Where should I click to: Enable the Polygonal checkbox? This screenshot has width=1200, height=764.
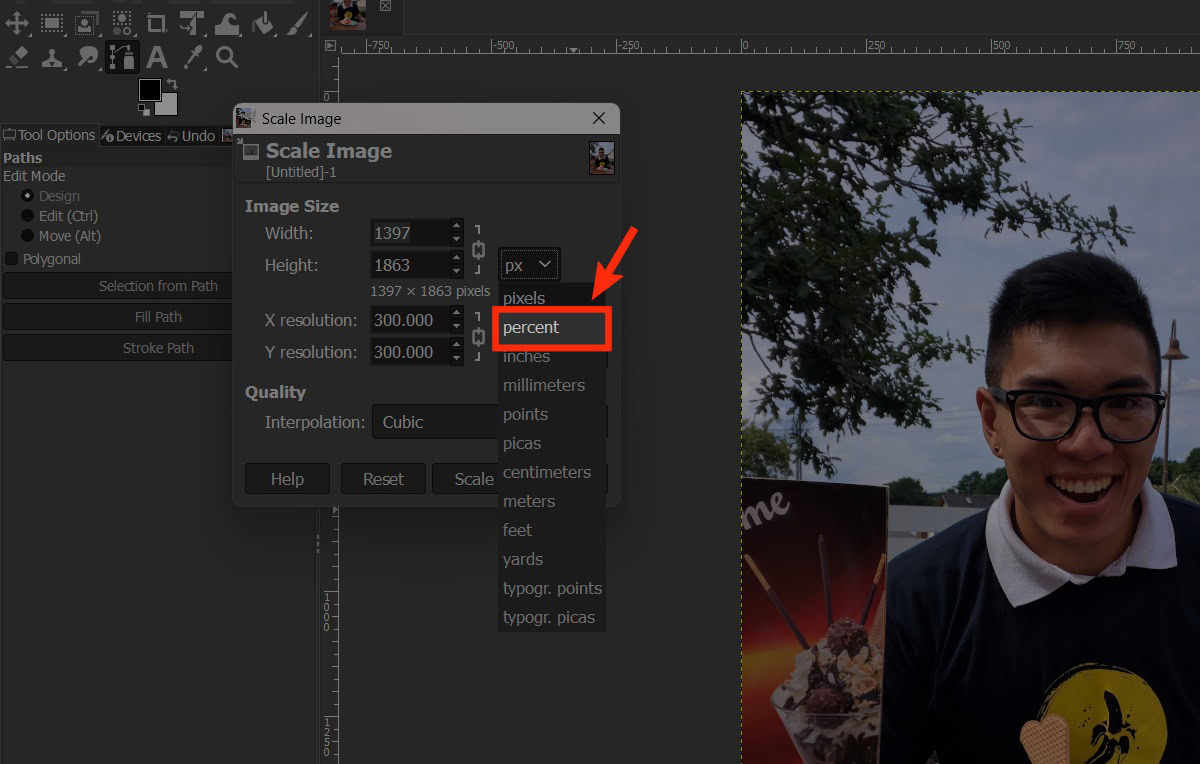(x=12, y=258)
